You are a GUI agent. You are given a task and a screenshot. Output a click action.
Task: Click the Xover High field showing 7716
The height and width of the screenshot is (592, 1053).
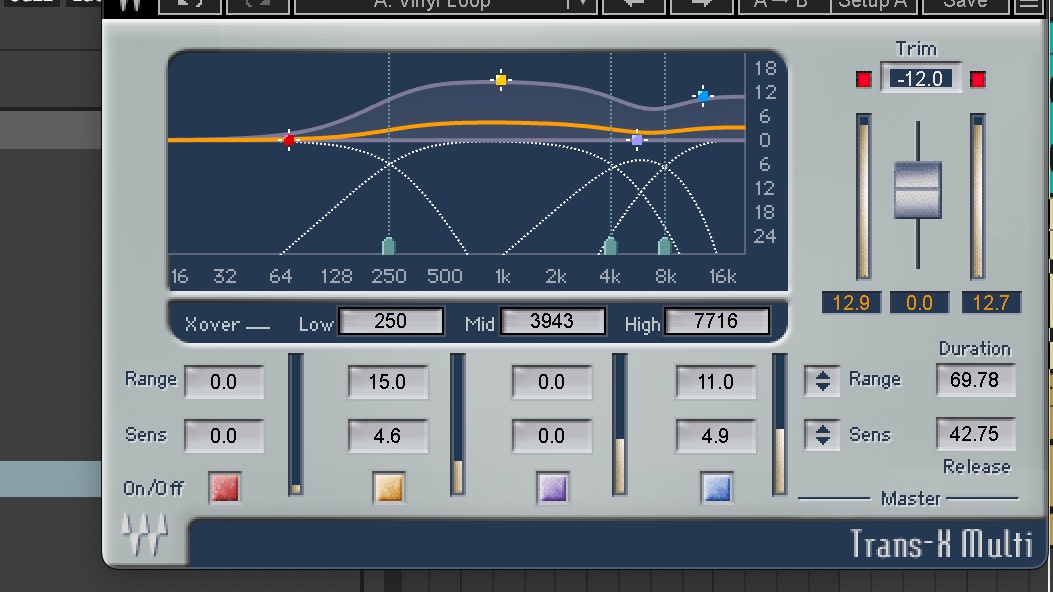(717, 322)
